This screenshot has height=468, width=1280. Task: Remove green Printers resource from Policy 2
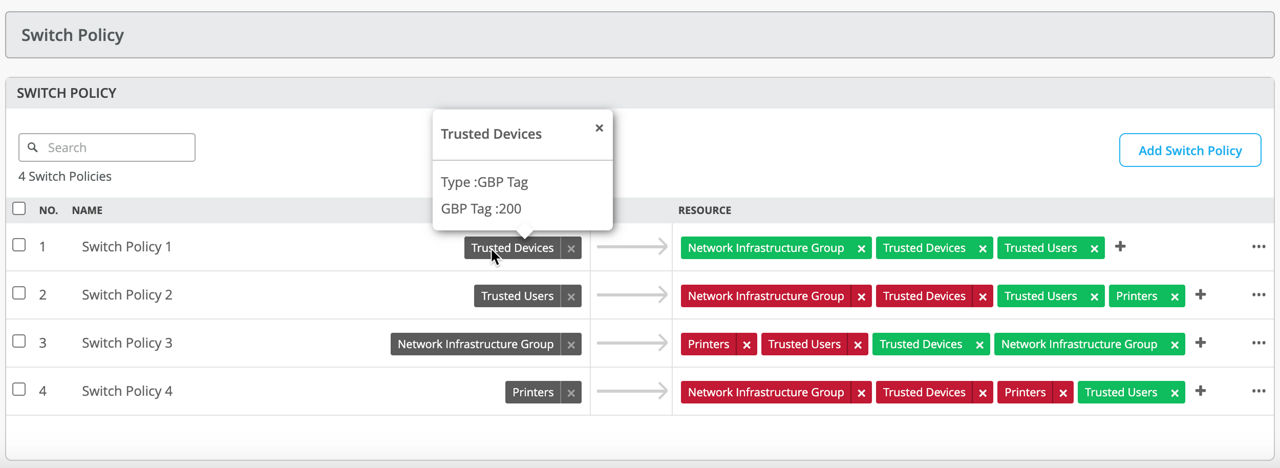coord(1174,297)
